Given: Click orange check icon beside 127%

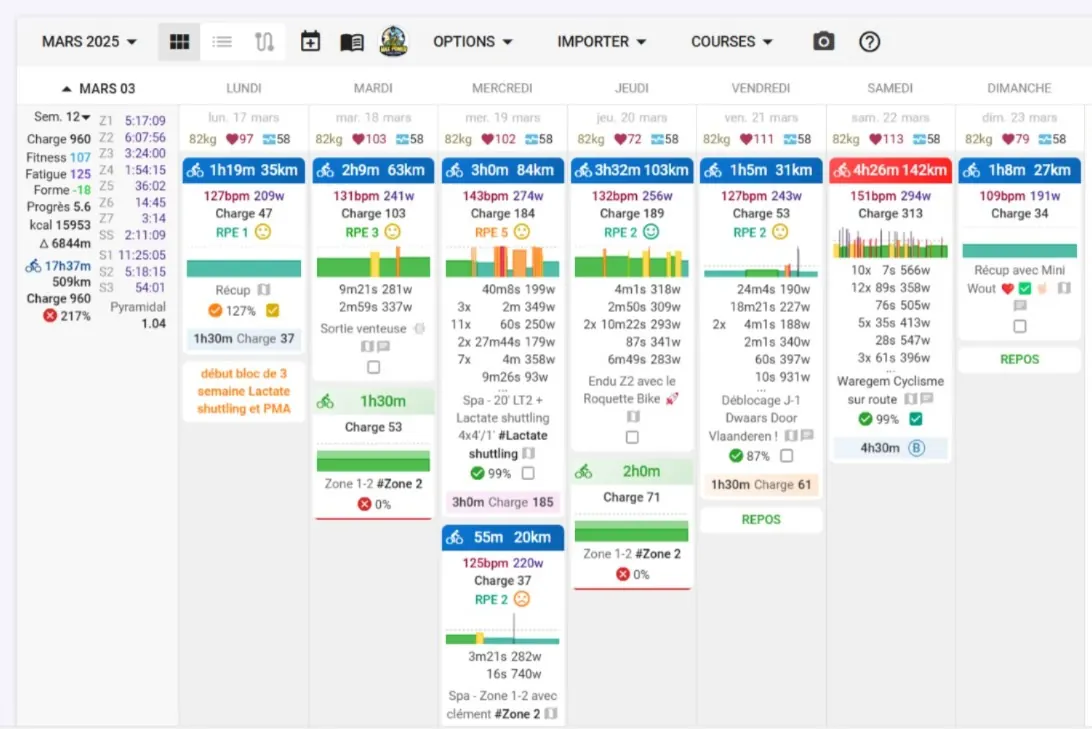Looking at the screenshot, I should (215, 311).
